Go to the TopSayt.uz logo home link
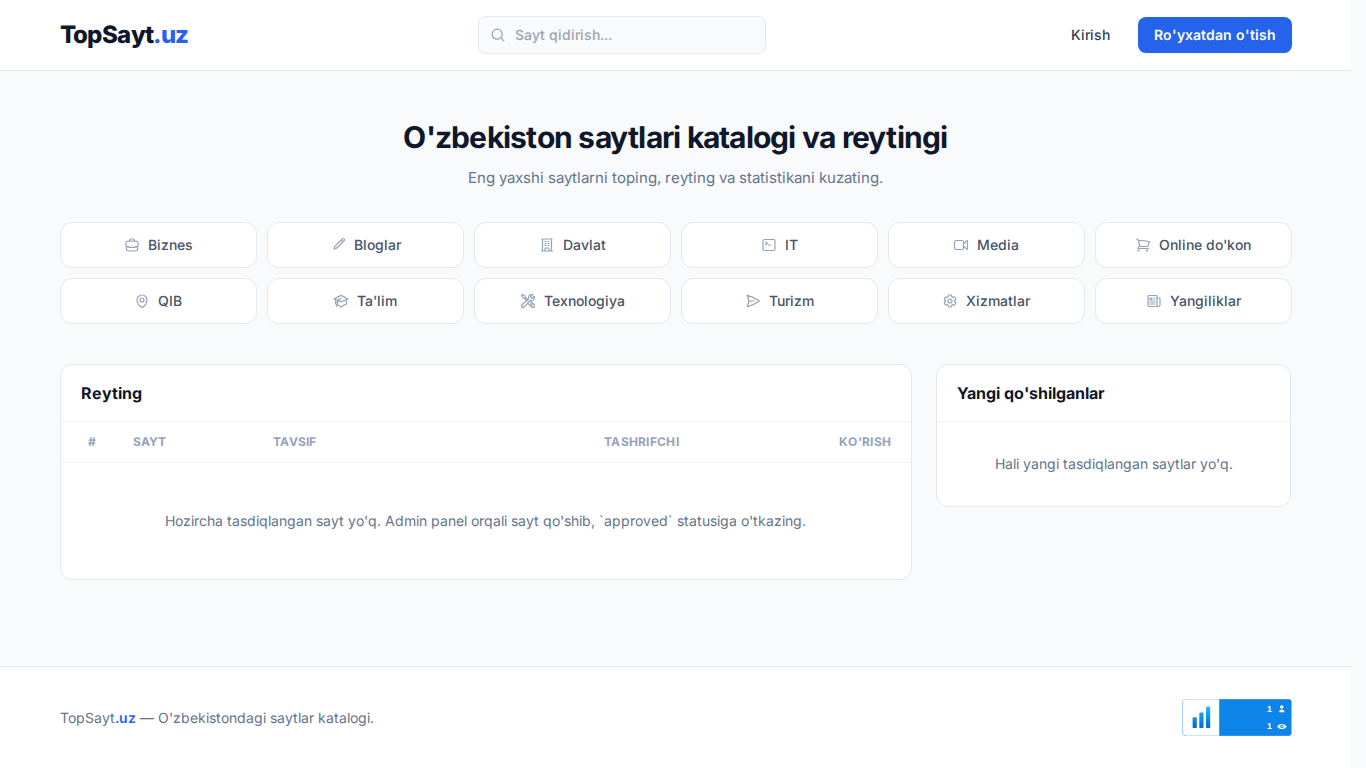The height and width of the screenshot is (768, 1366). 124,35
